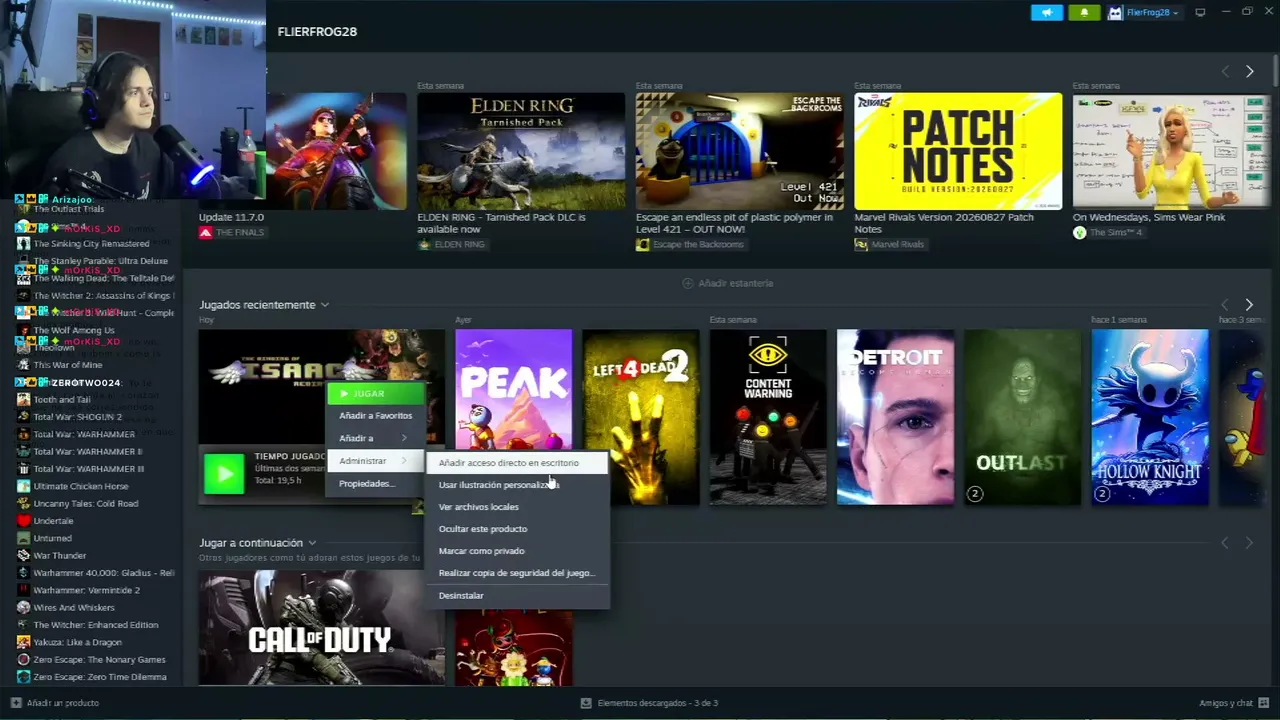1280x720 pixels.
Task: Select The Witcher: Enhanced Edition in list
Action: click(97, 625)
